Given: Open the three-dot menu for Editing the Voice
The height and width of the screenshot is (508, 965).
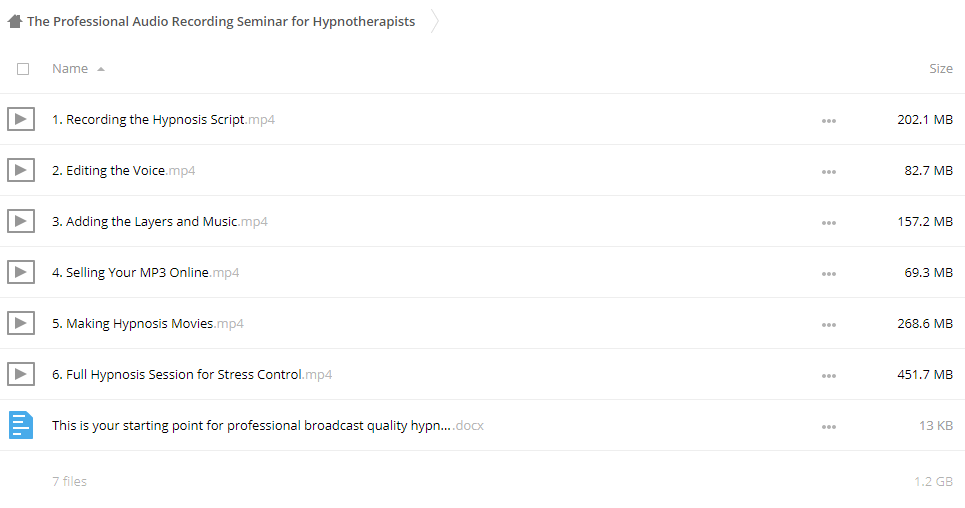Looking at the screenshot, I should [828, 172].
